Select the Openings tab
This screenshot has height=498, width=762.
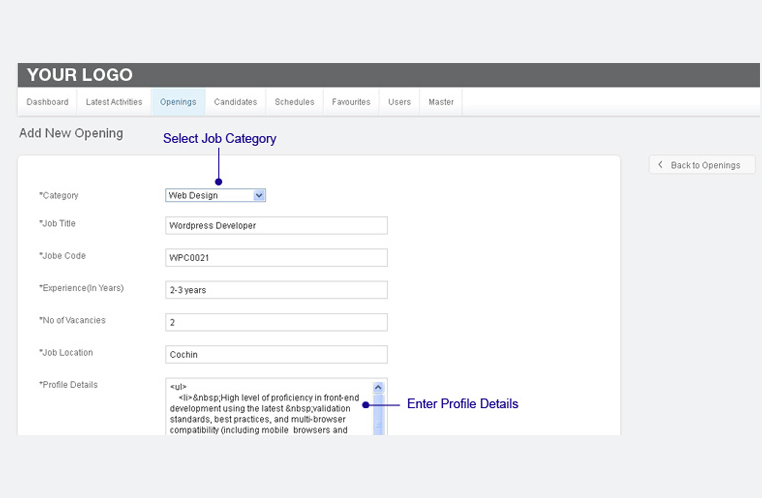(x=178, y=102)
